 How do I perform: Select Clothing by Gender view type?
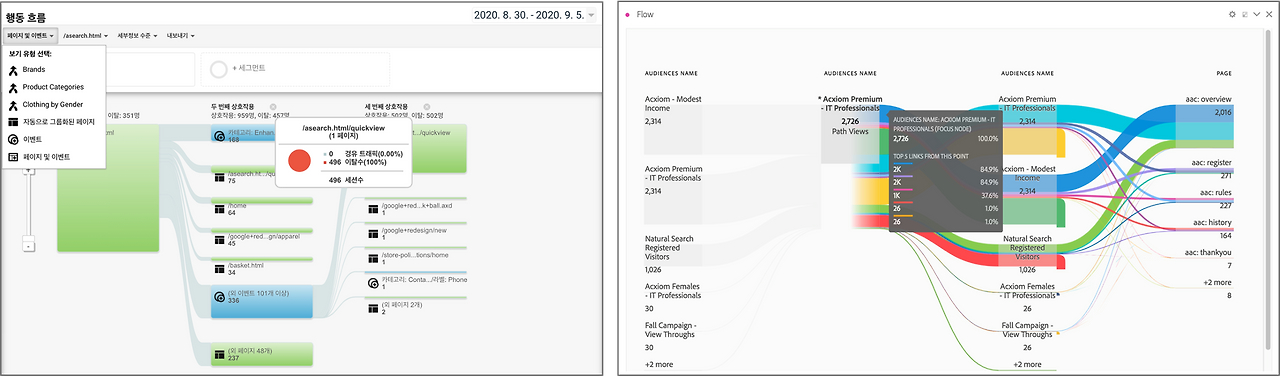(x=53, y=104)
